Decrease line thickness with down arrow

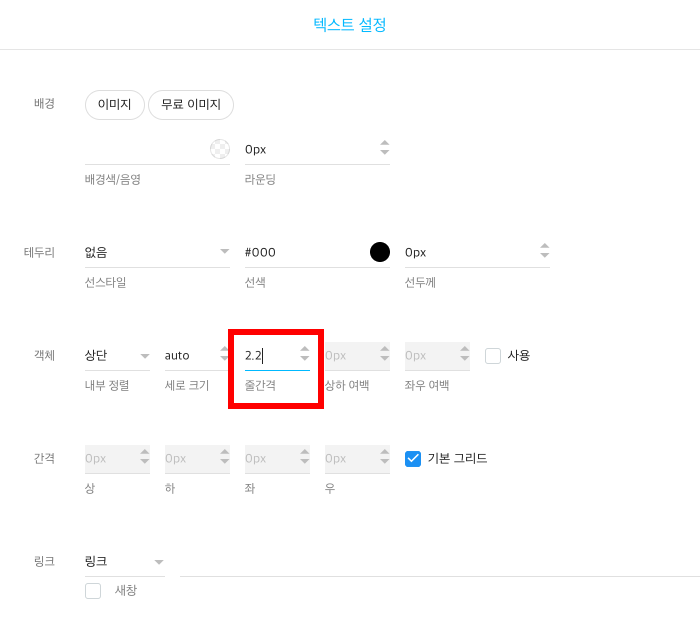click(x=544, y=255)
